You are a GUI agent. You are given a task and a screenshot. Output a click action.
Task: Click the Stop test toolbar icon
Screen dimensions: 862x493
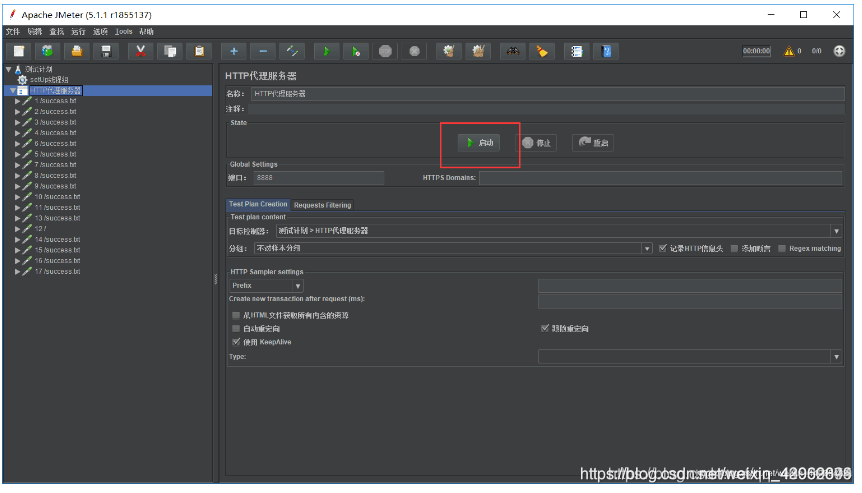click(385, 52)
